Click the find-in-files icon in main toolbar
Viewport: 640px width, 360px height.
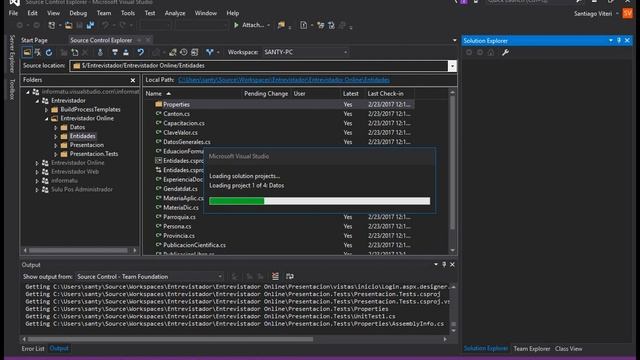click(x=282, y=25)
